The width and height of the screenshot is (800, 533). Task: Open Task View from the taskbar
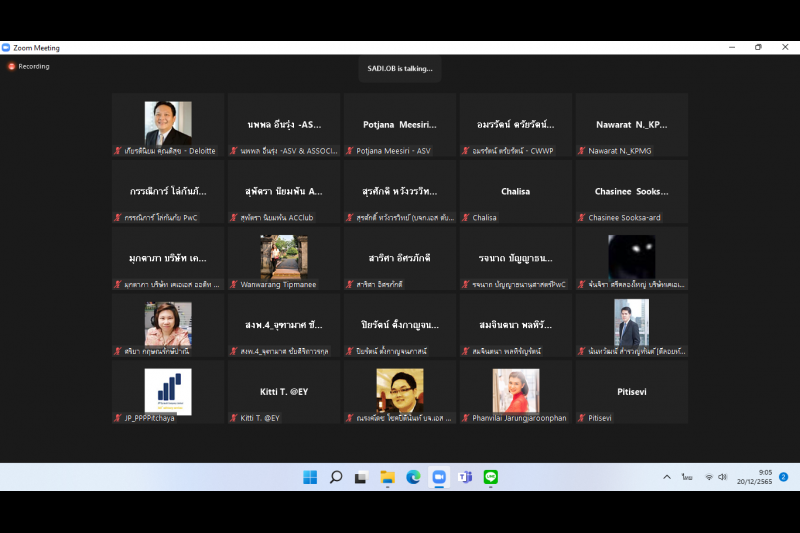361,477
